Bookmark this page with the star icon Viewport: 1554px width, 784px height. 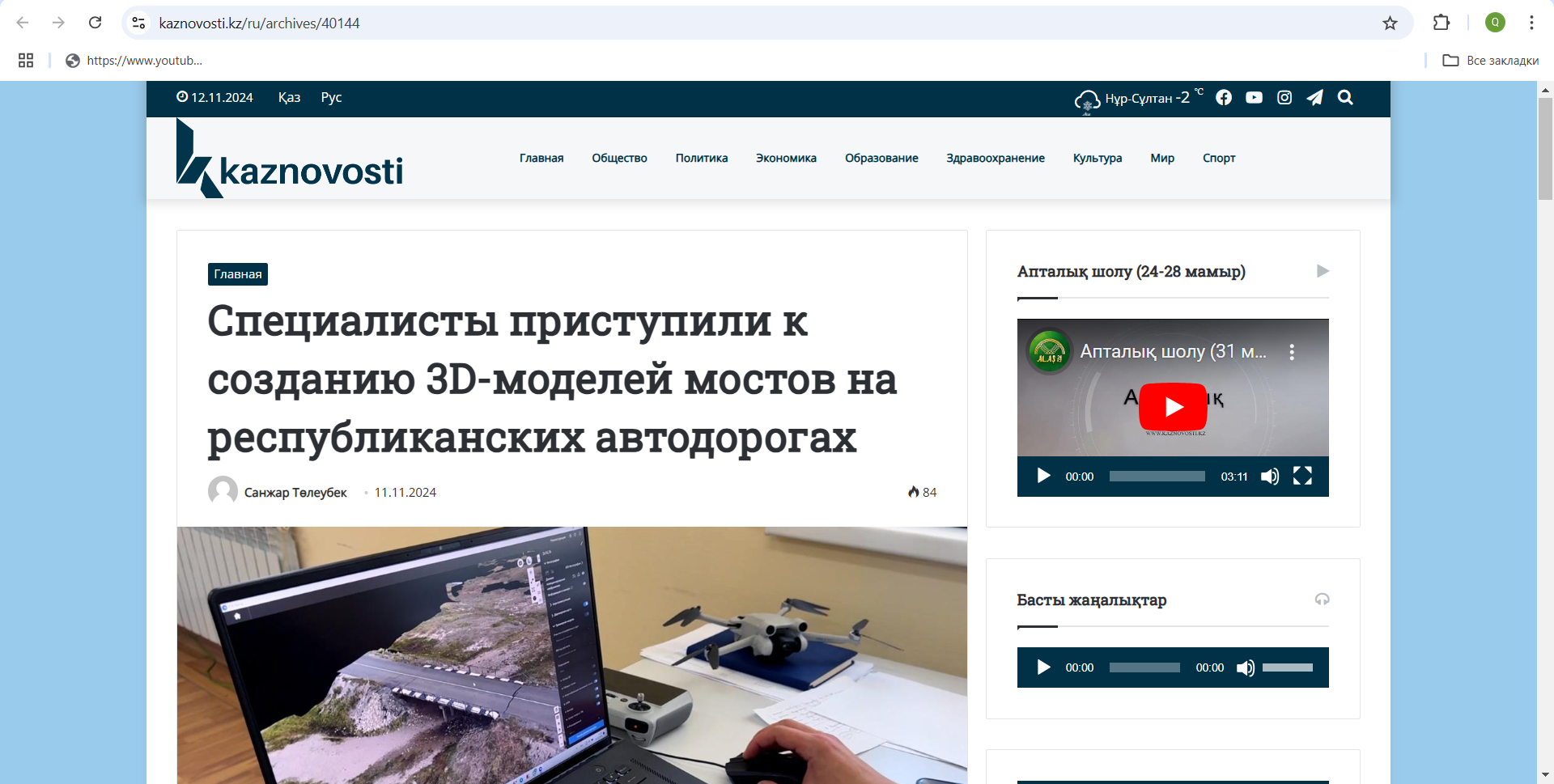point(1390,23)
